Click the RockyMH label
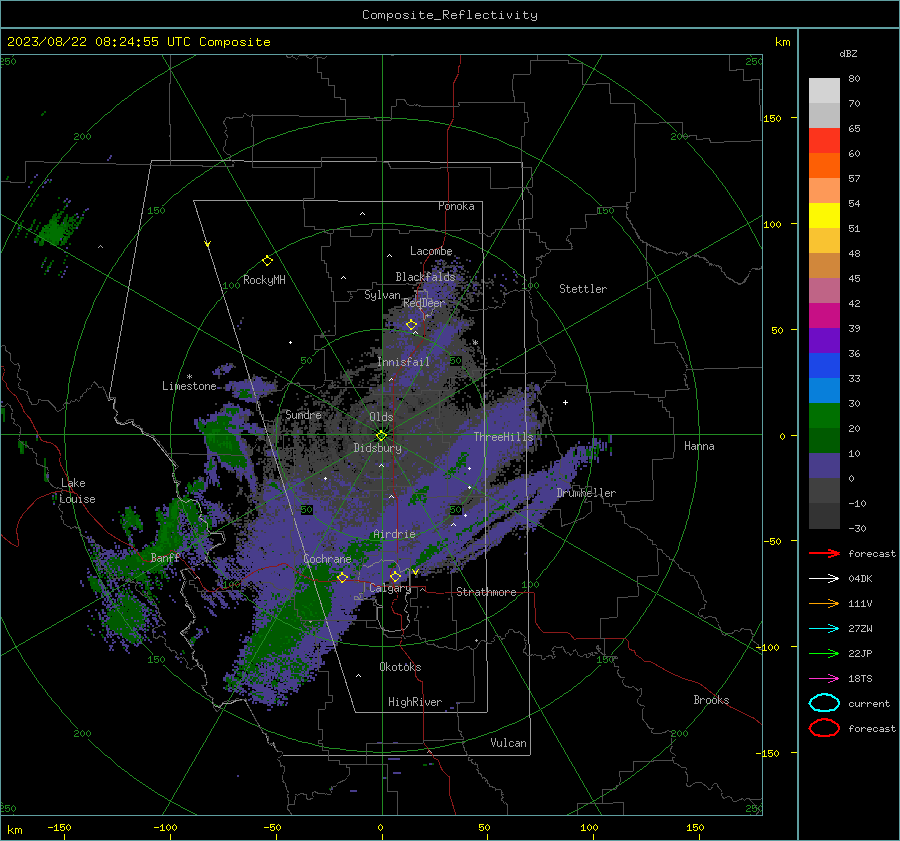This screenshot has width=900, height=841. click(264, 280)
